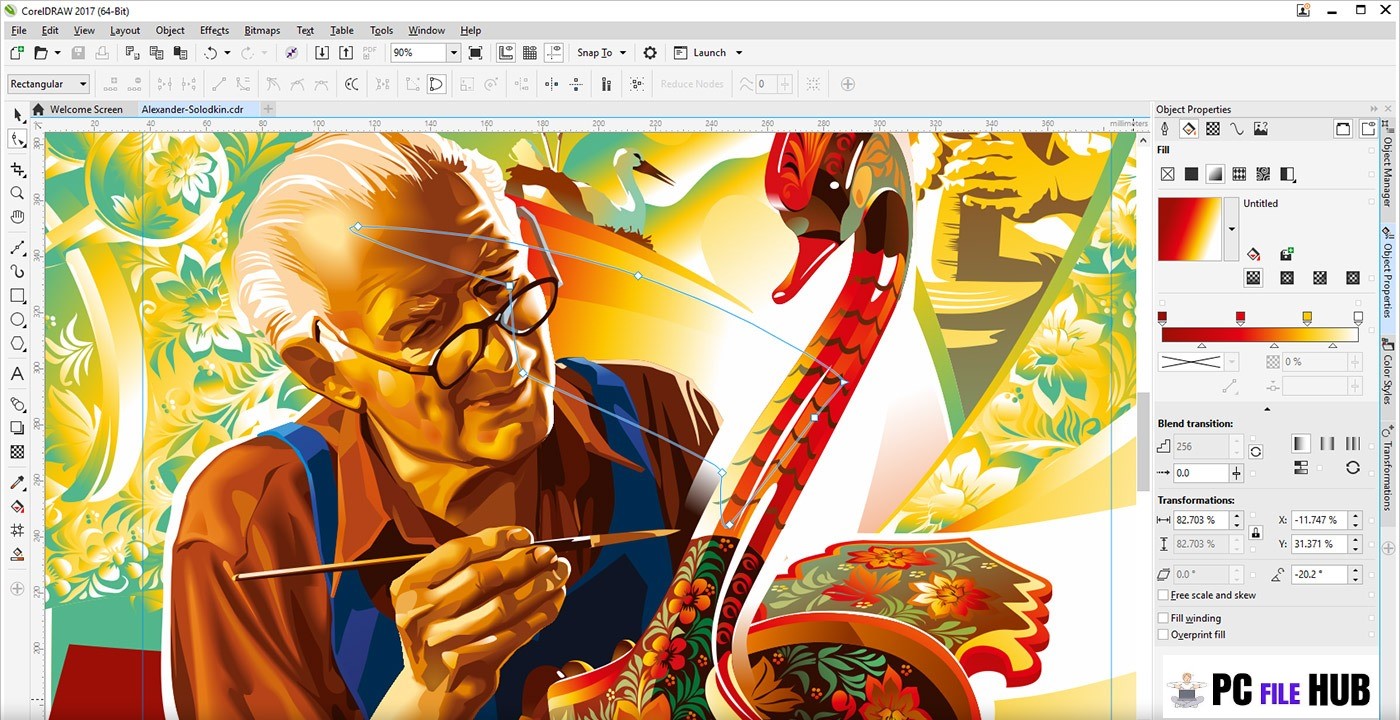Viewport: 1400px width, 720px height.
Task: Open the Bitmaps menu
Action: [x=262, y=30]
